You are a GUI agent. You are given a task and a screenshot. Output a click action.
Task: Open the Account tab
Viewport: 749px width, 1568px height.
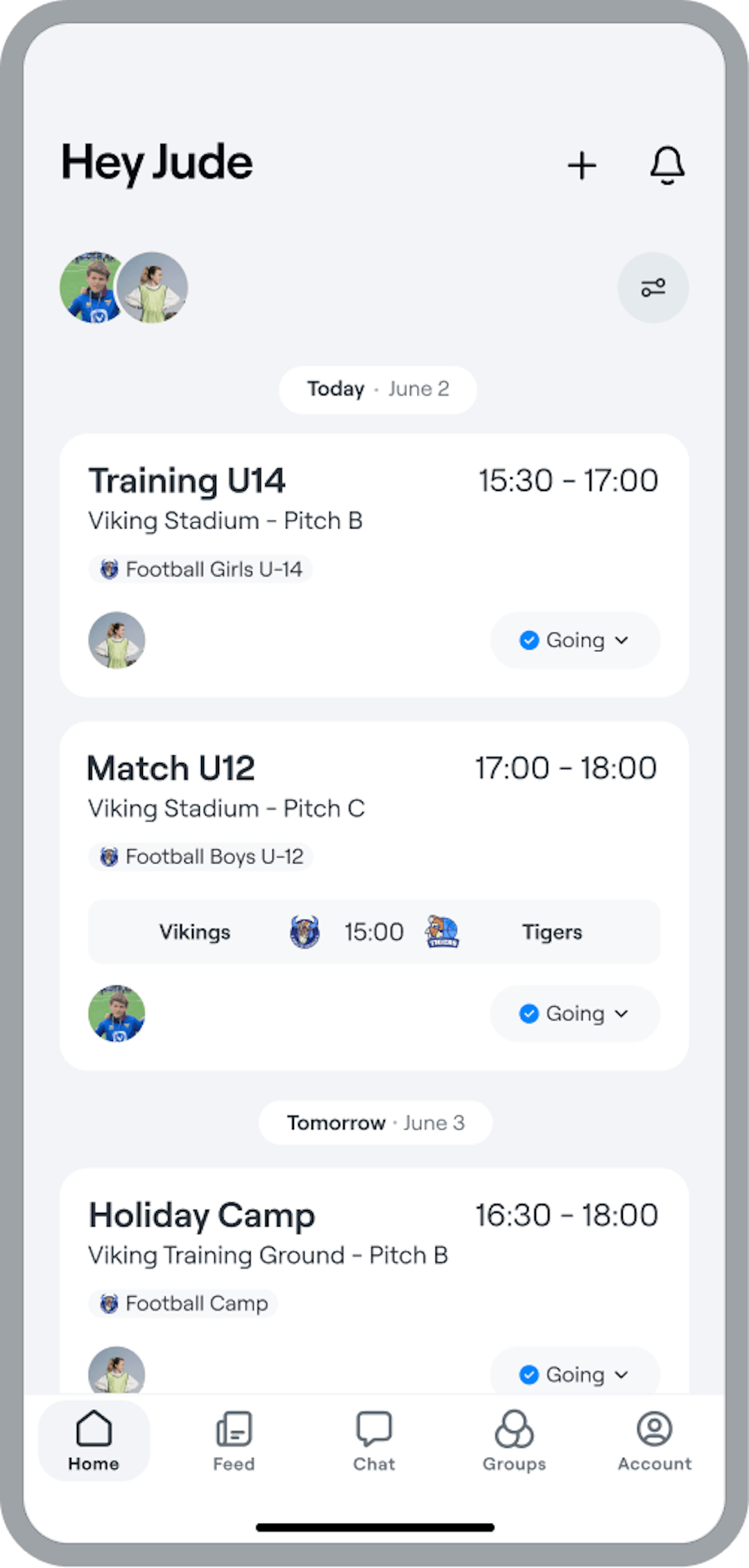654,1440
